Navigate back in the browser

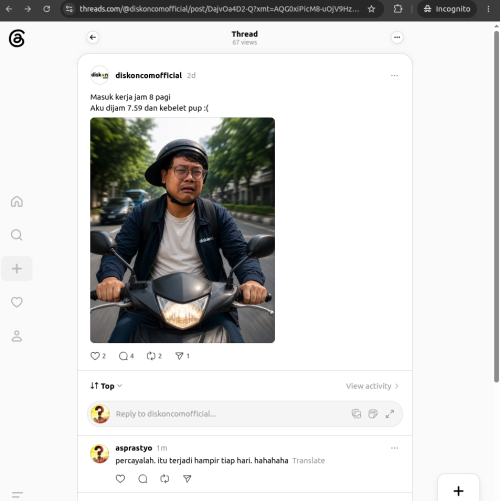pyautogui.click(x=9, y=9)
